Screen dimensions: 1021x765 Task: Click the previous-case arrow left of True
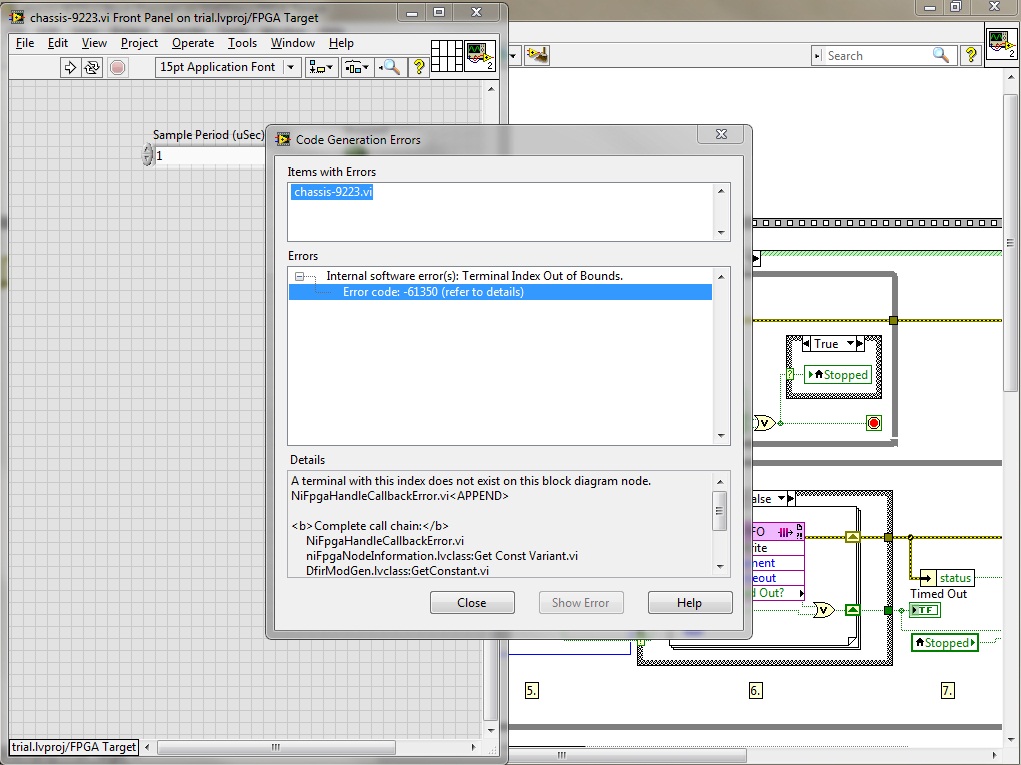click(x=806, y=343)
